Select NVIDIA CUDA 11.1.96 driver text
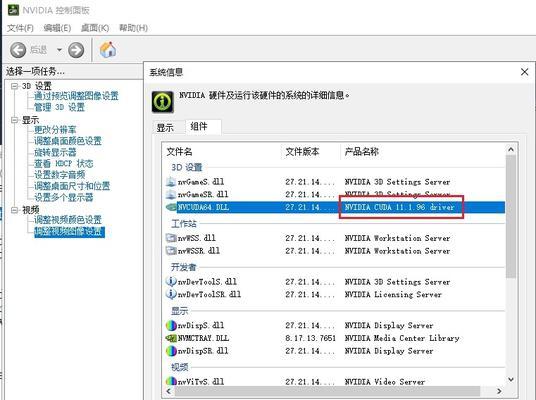Screen dimensions: 536x400 coord(399,207)
